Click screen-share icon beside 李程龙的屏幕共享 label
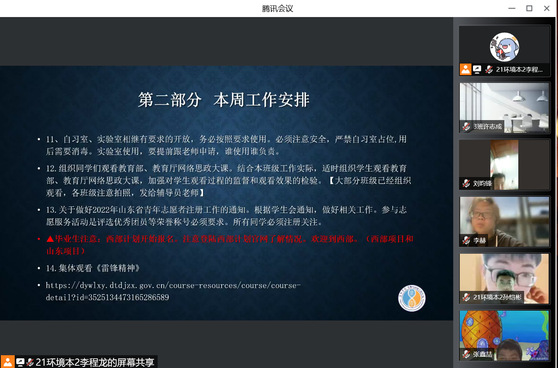 pyautogui.click(x=20, y=362)
